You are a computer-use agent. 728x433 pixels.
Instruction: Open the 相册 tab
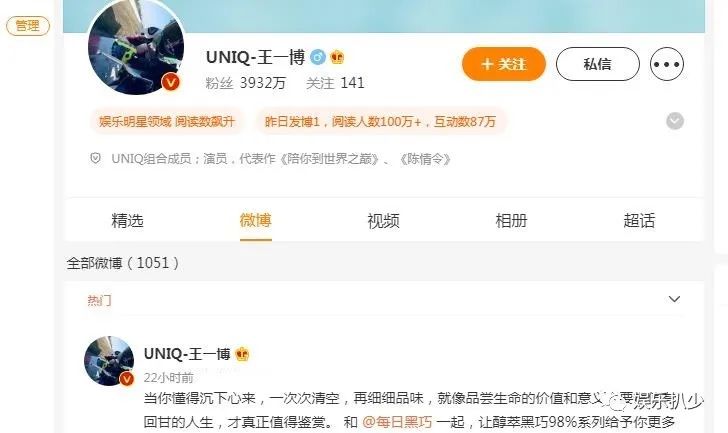coord(511,220)
